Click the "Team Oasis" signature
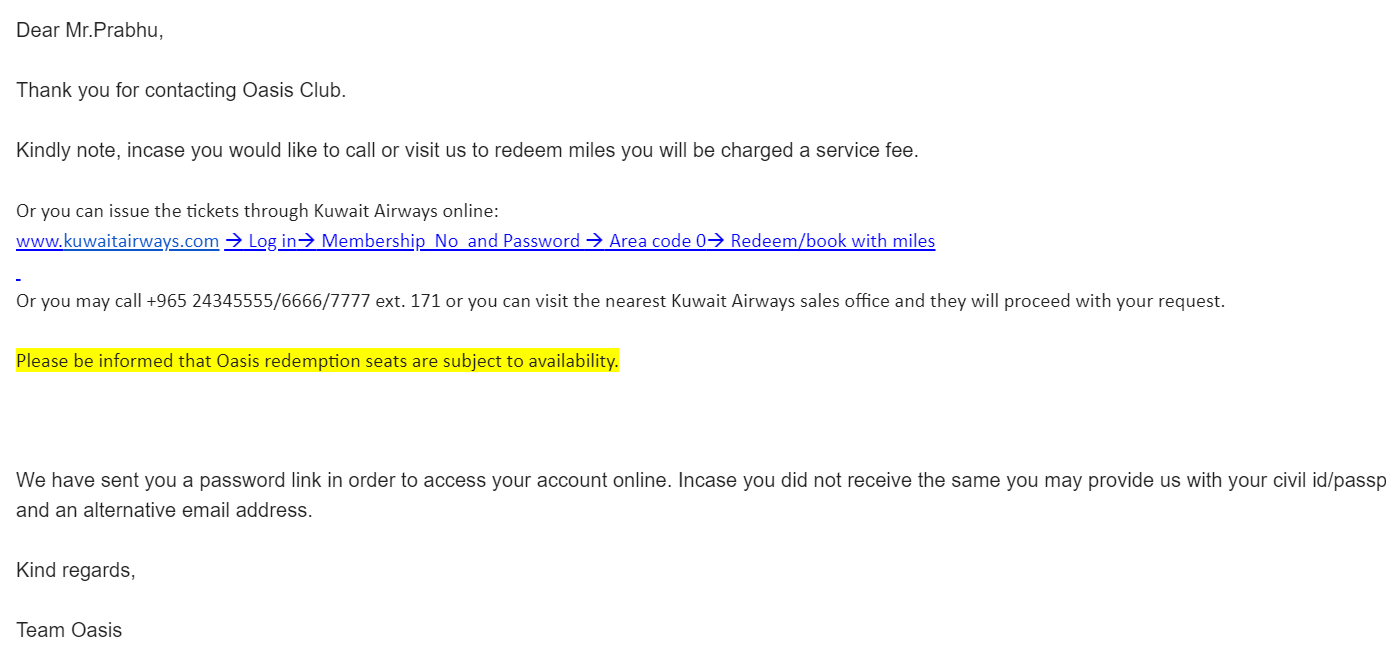 (69, 631)
